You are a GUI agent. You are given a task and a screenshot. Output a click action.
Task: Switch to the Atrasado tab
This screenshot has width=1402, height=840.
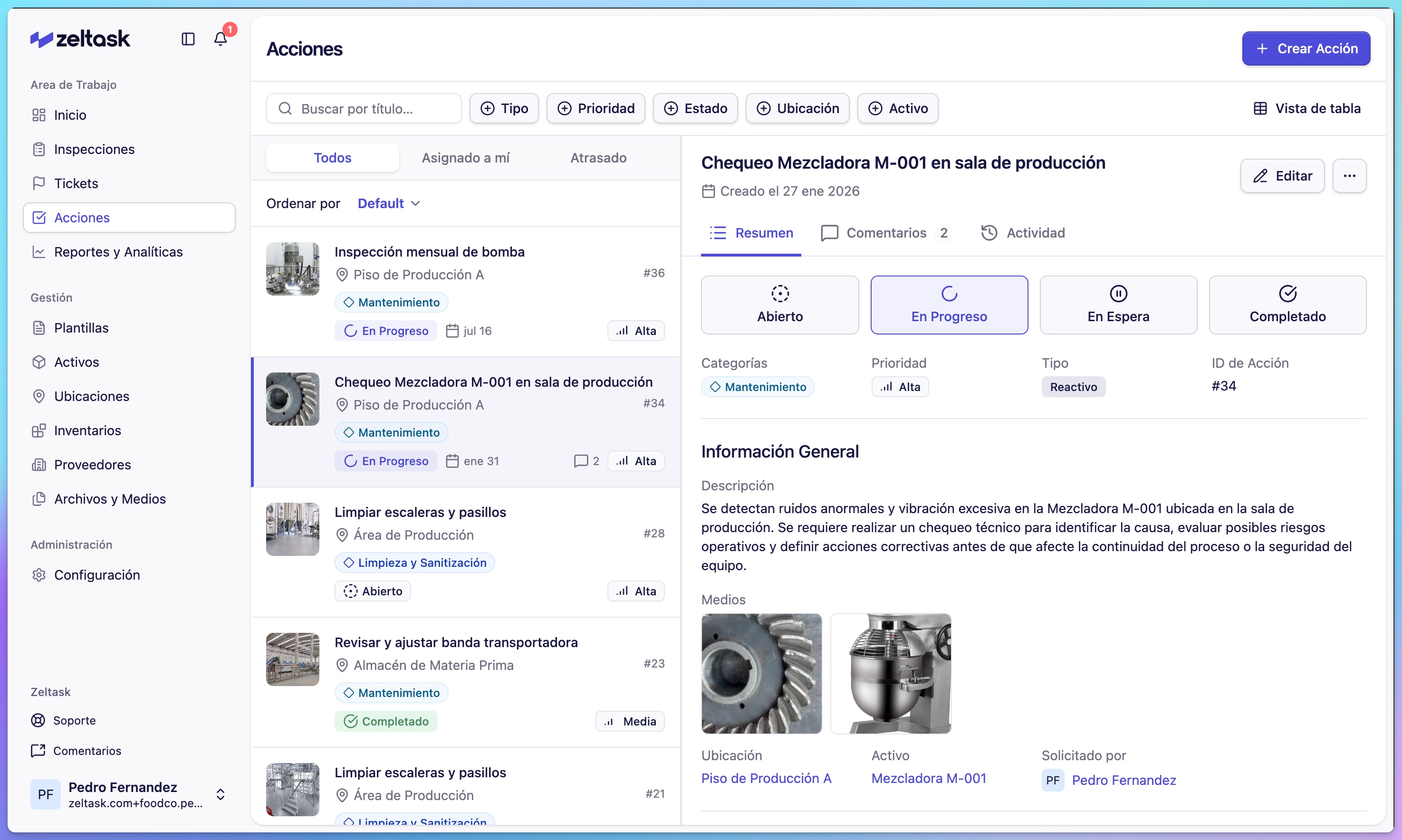[598, 157]
